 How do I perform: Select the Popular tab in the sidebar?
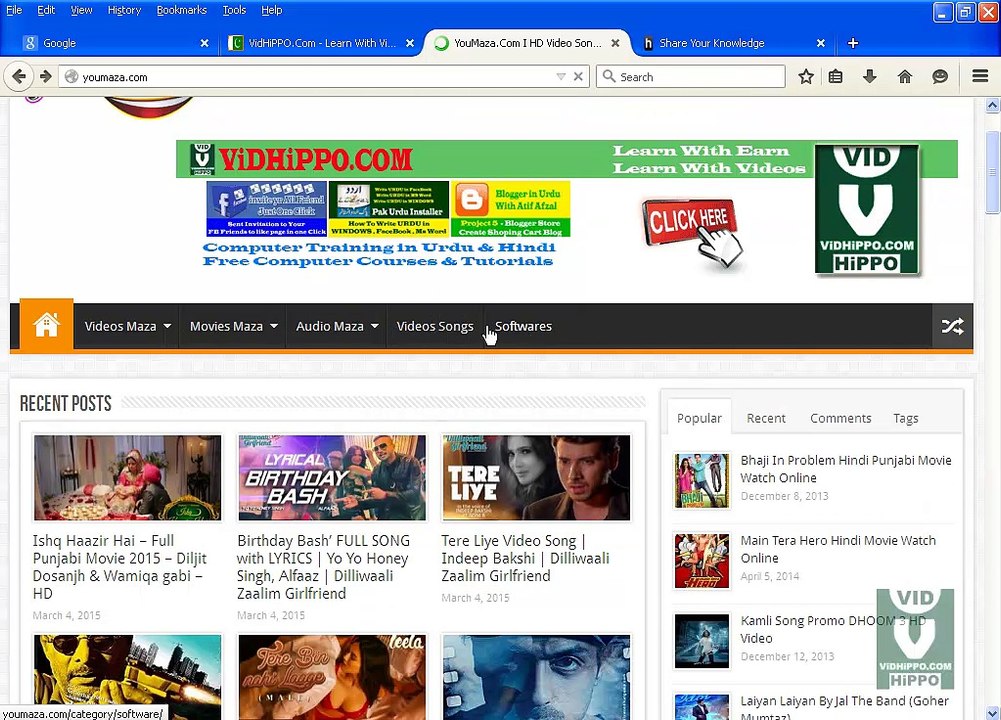(x=699, y=418)
